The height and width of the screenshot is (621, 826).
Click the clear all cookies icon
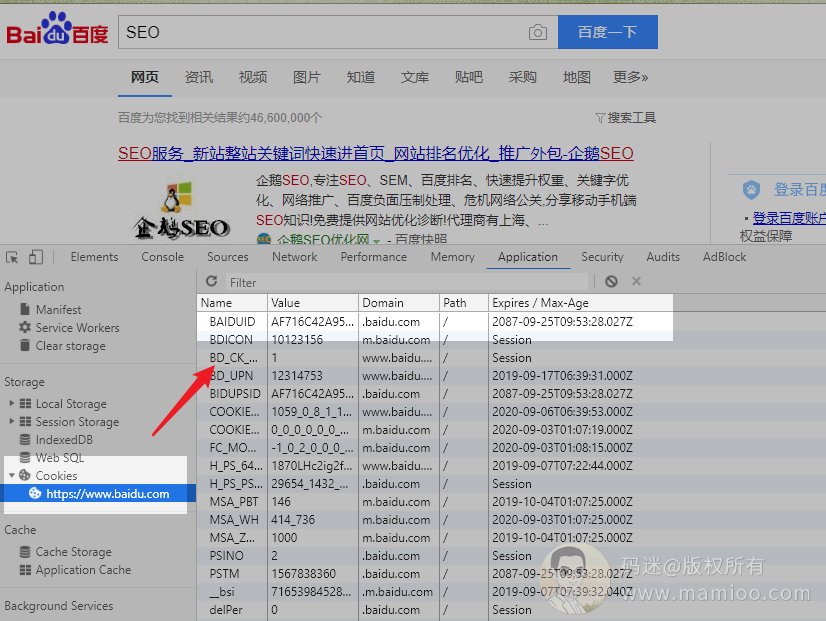click(x=611, y=282)
